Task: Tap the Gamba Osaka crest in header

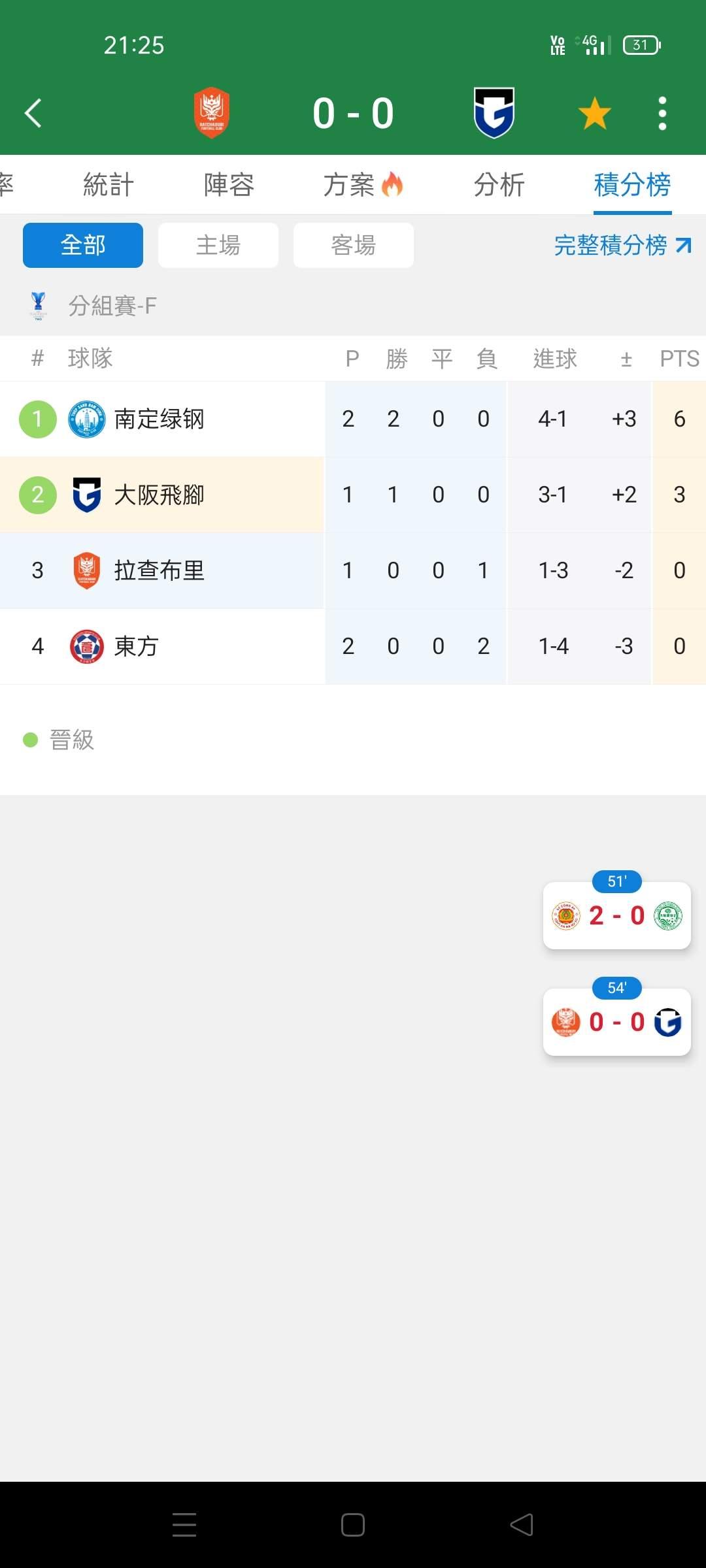Action: [x=494, y=113]
